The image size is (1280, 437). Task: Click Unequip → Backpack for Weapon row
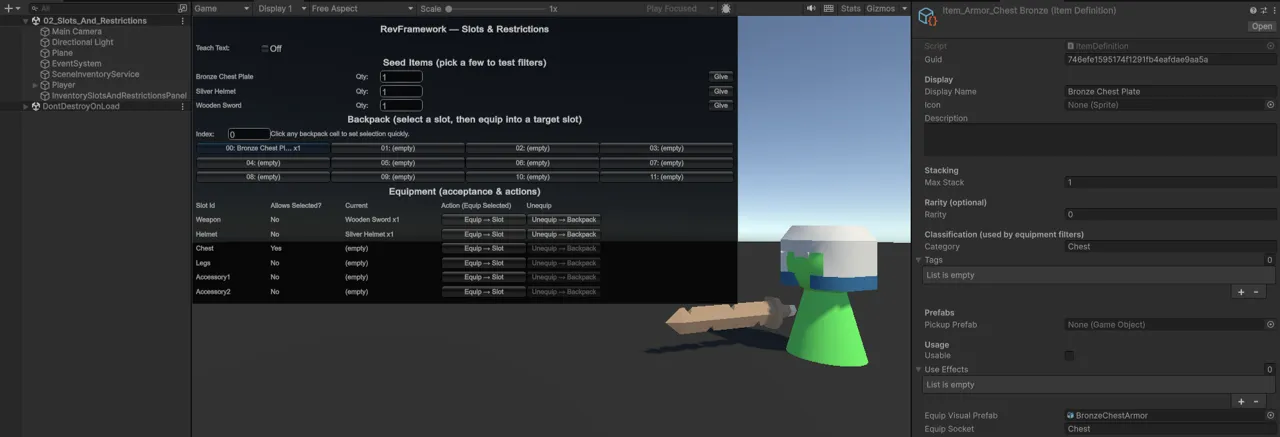(564, 219)
